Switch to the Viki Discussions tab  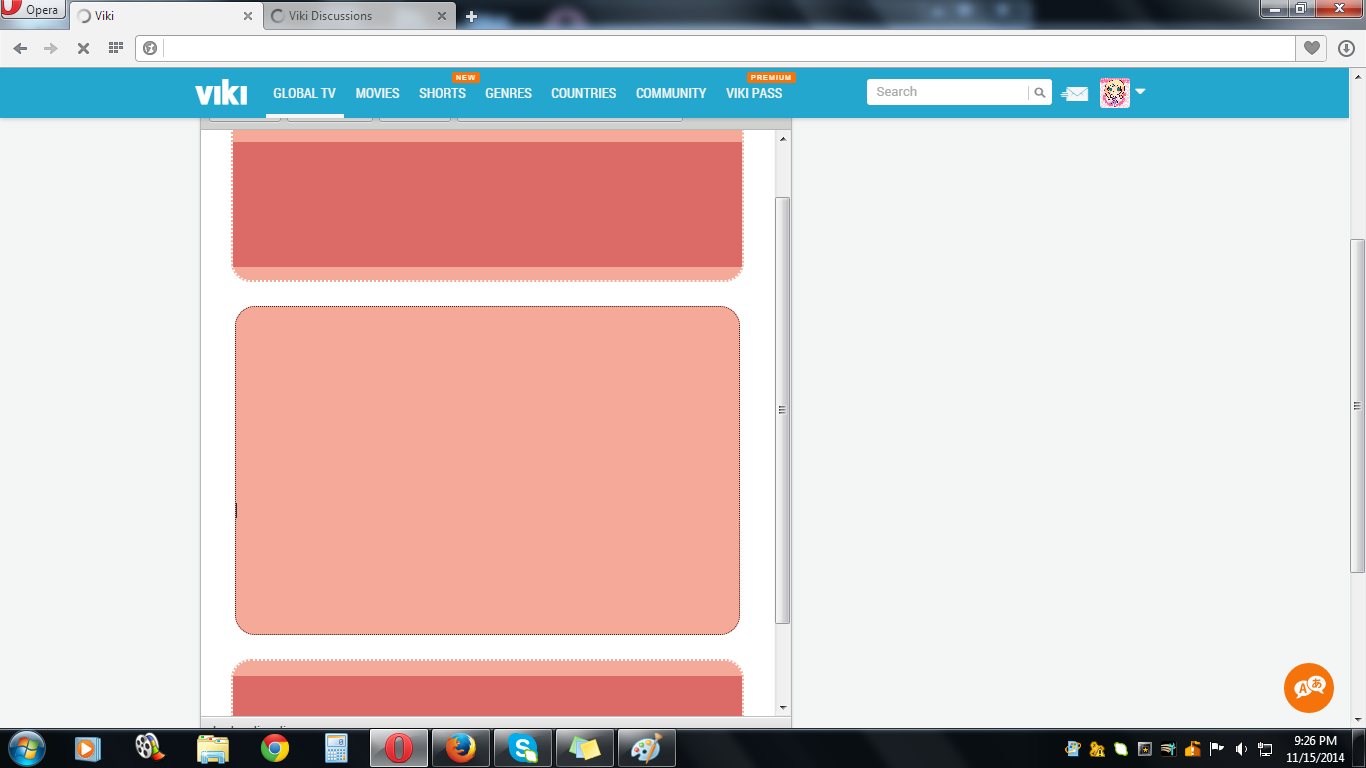tap(360, 16)
